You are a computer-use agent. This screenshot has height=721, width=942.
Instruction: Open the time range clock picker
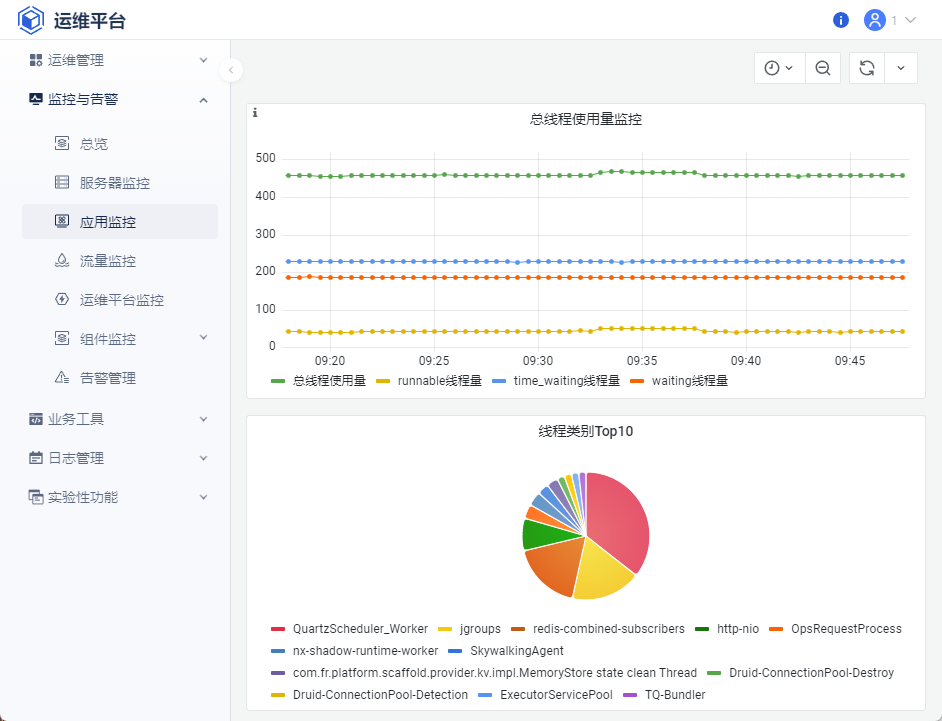[778, 68]
